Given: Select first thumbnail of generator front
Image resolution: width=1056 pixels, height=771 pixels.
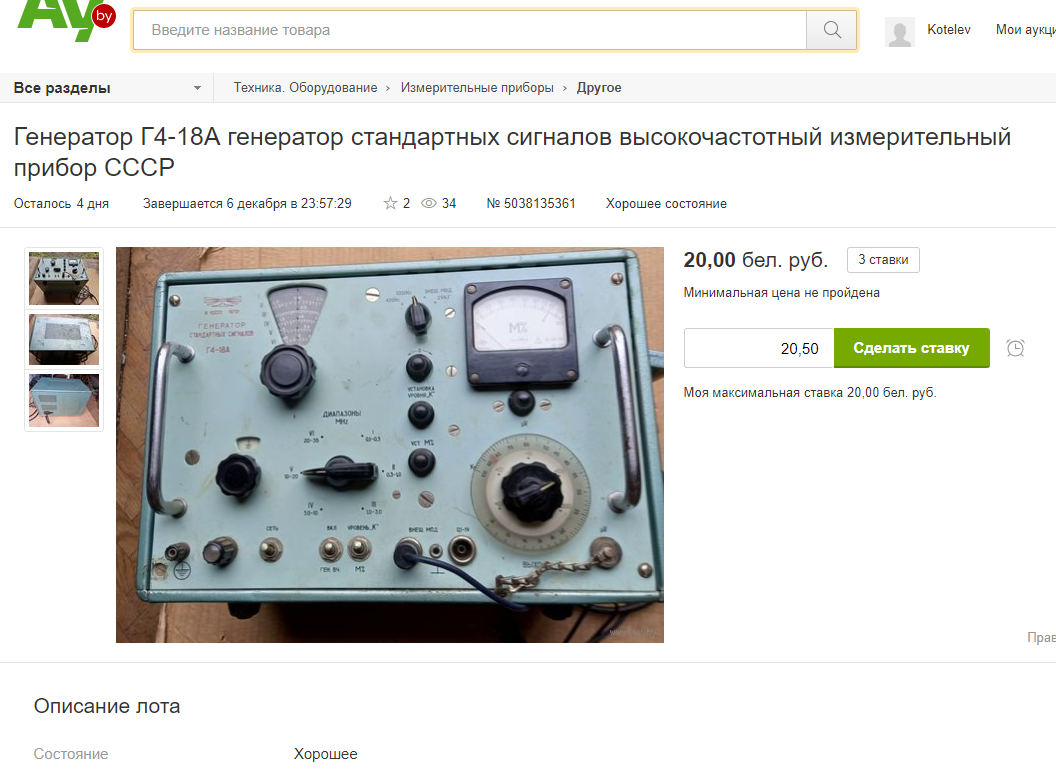Looking at the screenshot, I should pyautogui.click(x=64, y=278).
